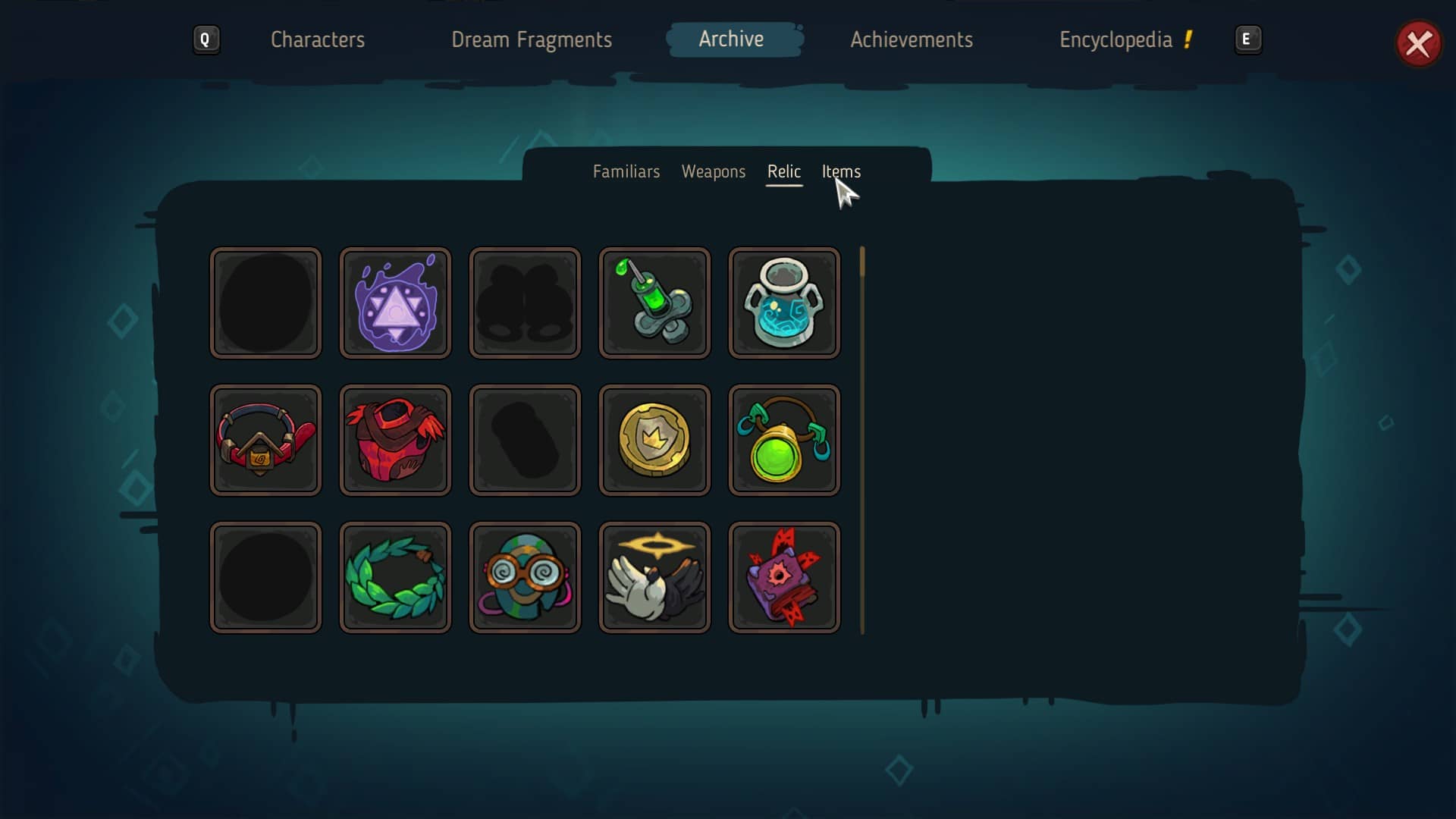The height and width of the screenshot is (819, 1456).
Task: Choose the red ninja headband relic
Action: click(x=265, y=440)
